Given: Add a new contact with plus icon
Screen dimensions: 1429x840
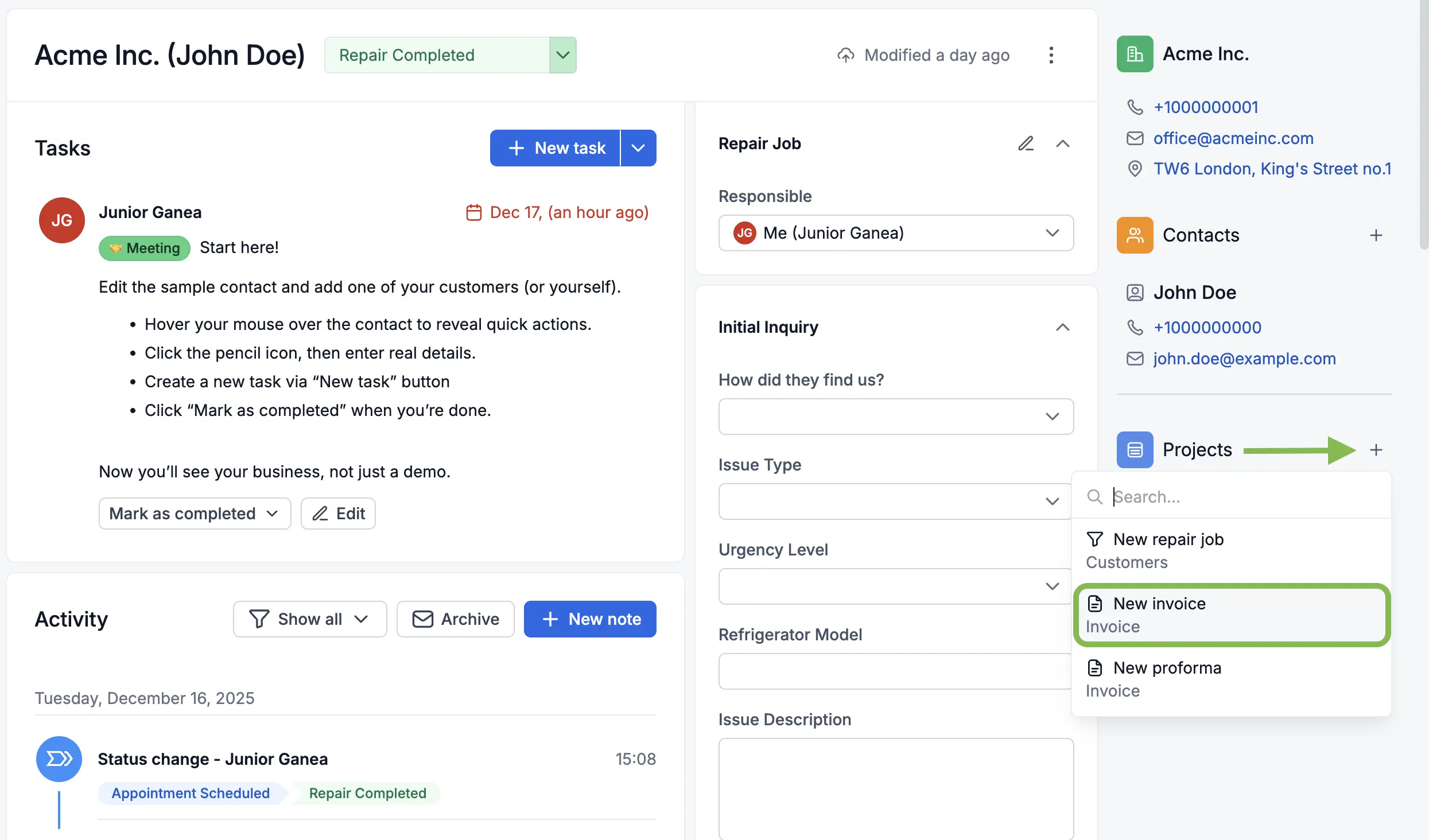Looking at the screenshot, I should click(x=1376, y=235).
